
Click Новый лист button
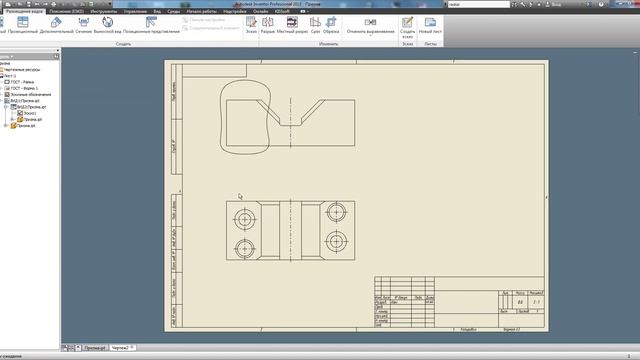click(430, 25)
